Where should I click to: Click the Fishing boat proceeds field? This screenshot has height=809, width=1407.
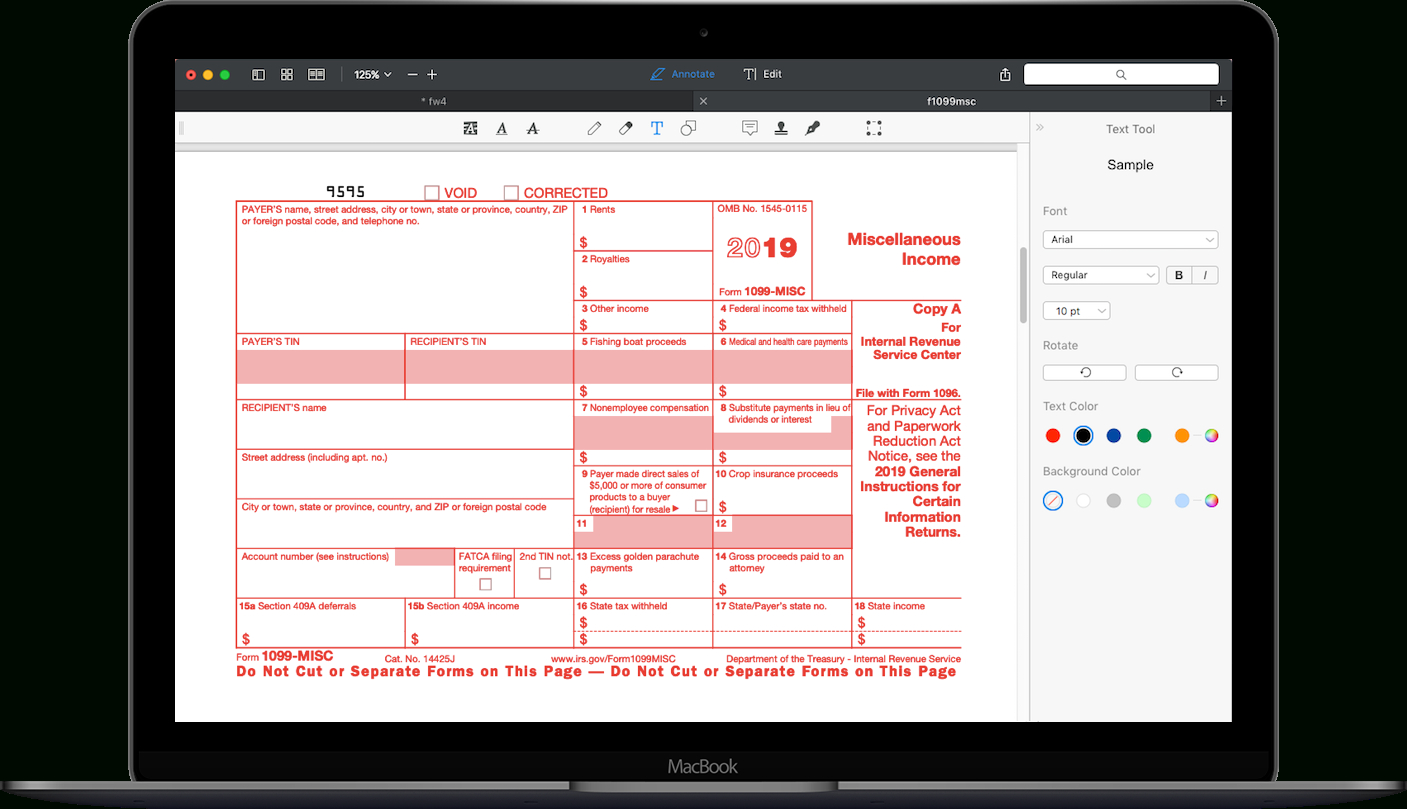coord(643,367)
